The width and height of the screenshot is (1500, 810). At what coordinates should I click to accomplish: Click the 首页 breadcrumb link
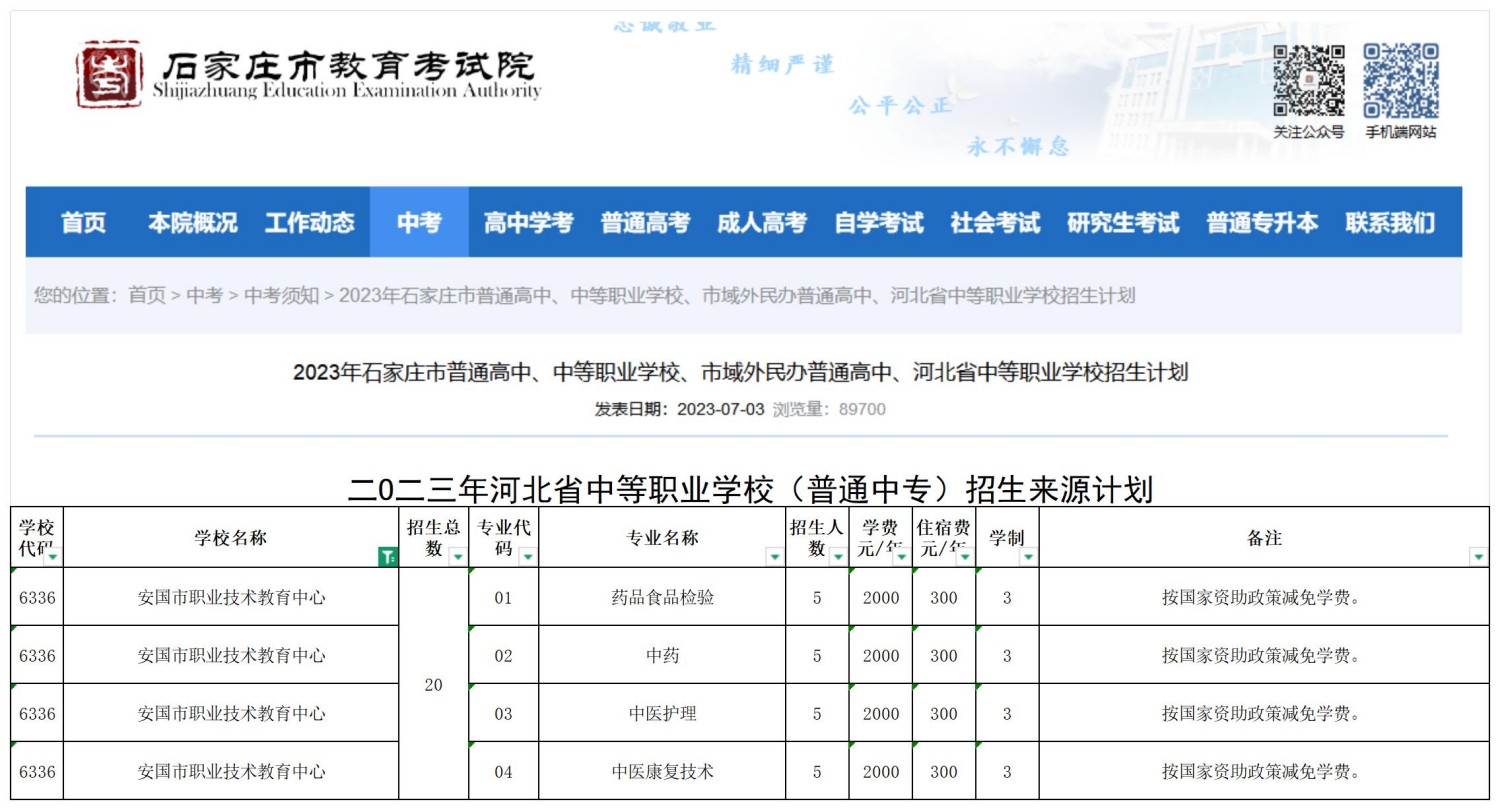pos(147,296)
